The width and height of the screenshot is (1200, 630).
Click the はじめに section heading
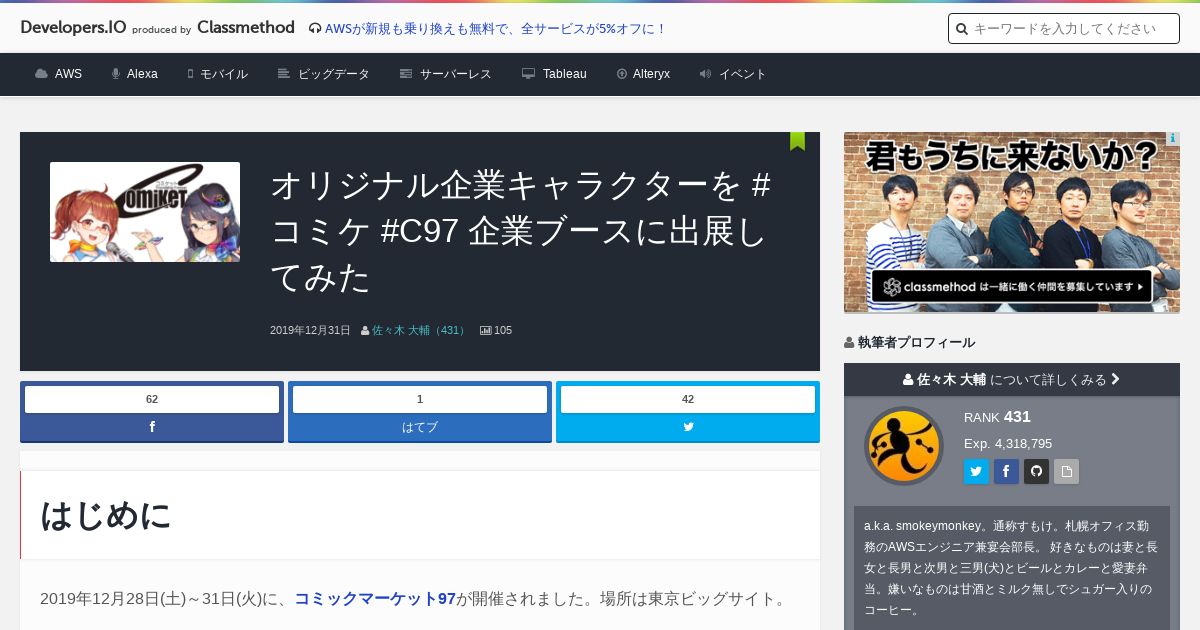click(x=105, y=515)
